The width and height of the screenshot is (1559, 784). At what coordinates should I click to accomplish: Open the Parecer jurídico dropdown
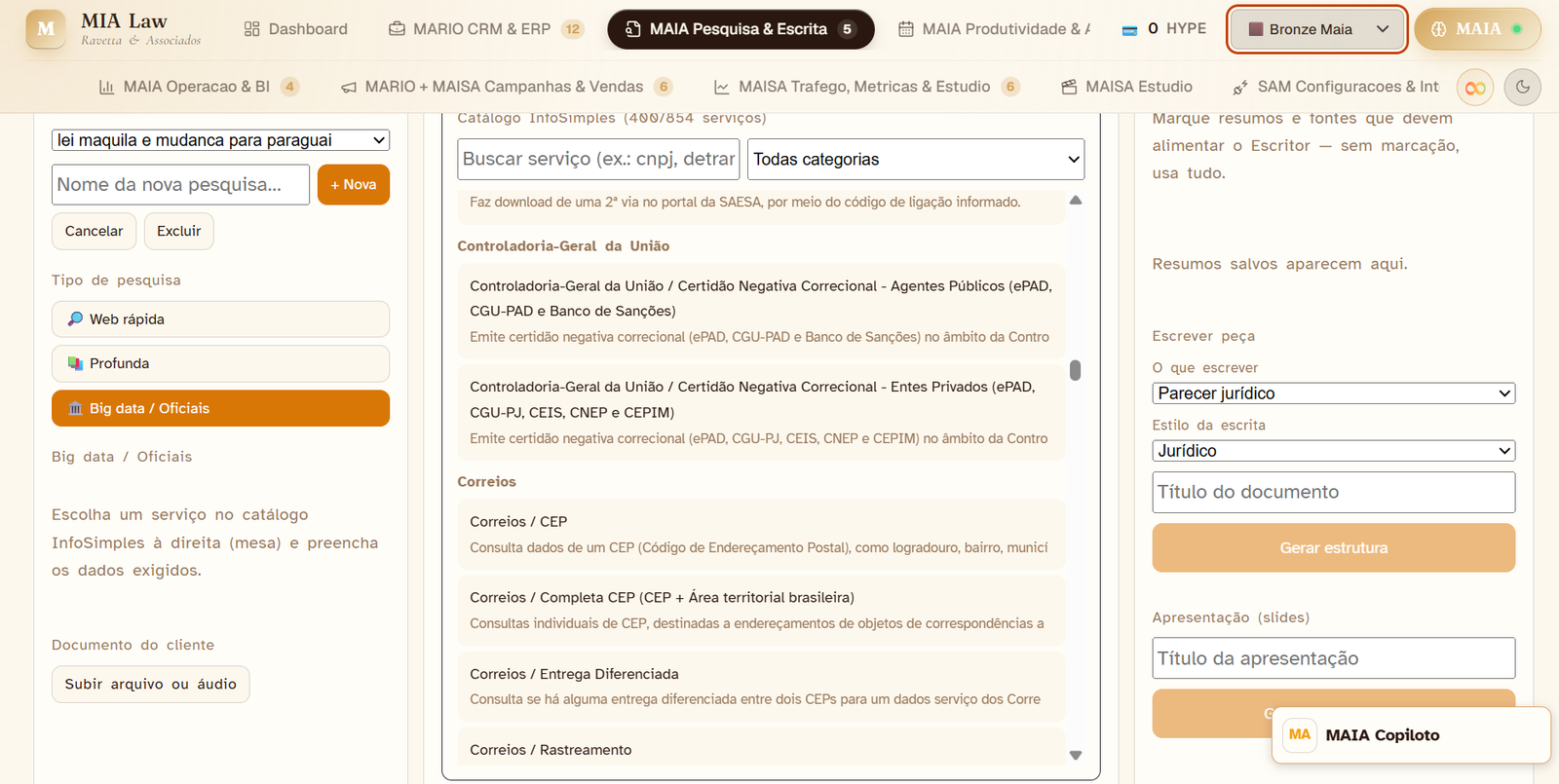point(1333,393)
